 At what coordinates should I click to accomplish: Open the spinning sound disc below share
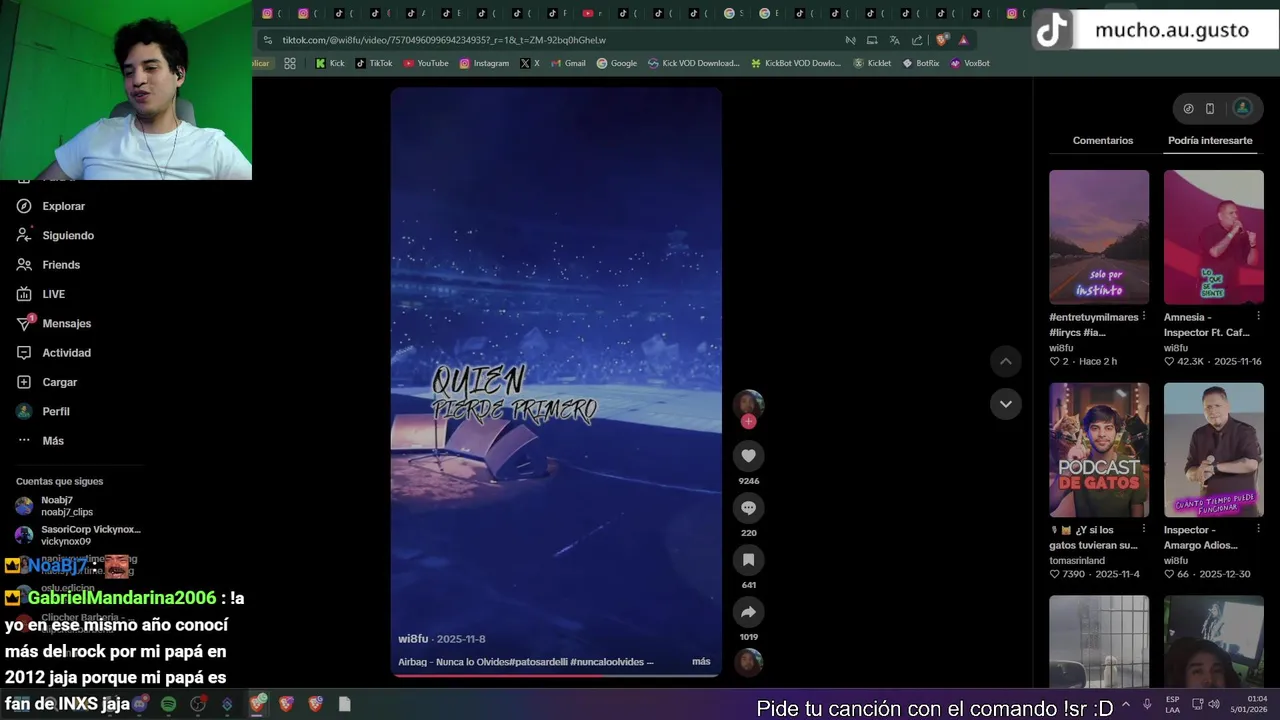[748, 662]
